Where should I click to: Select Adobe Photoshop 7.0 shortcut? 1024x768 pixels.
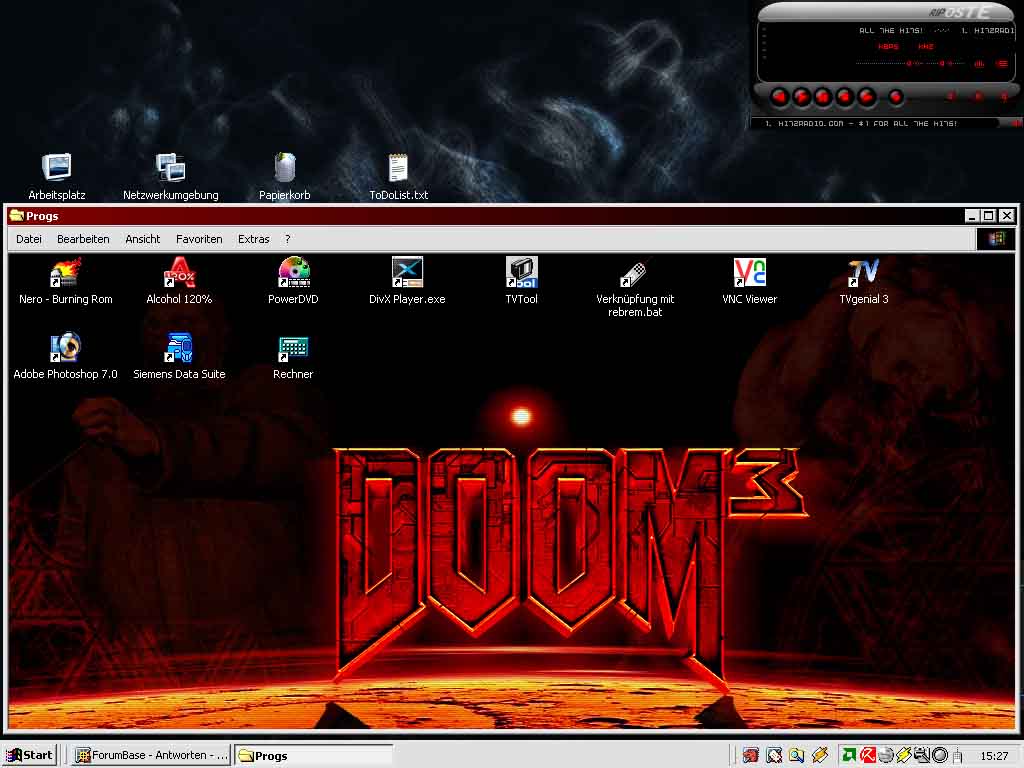pos(65,357)
